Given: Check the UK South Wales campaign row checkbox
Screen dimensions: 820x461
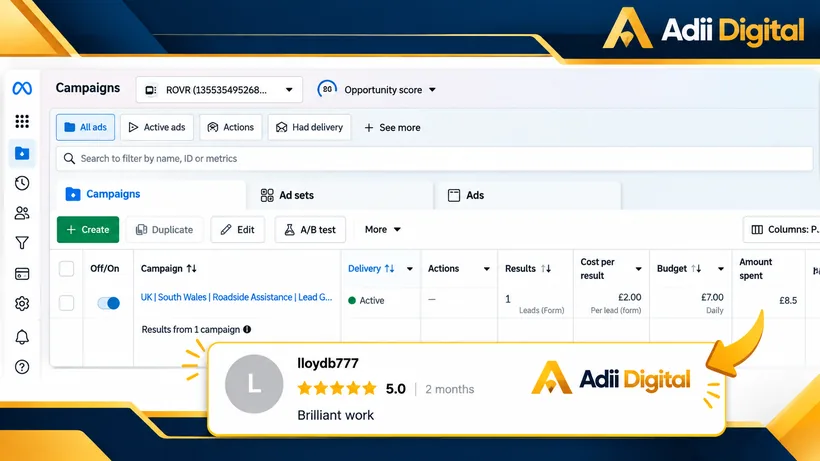Looking at the screenshot, I should click(66, 303).
